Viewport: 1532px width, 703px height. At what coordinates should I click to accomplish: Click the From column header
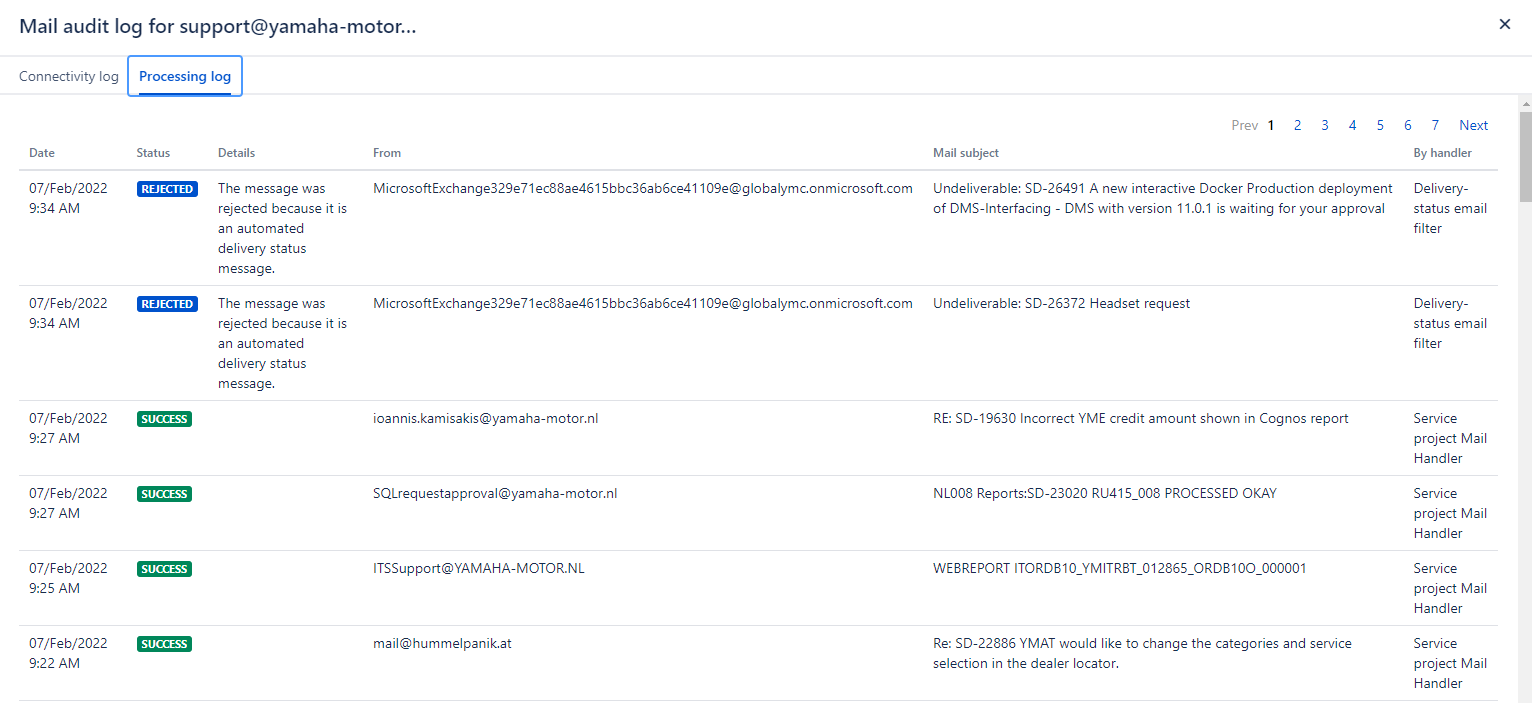tap(387, 153)
